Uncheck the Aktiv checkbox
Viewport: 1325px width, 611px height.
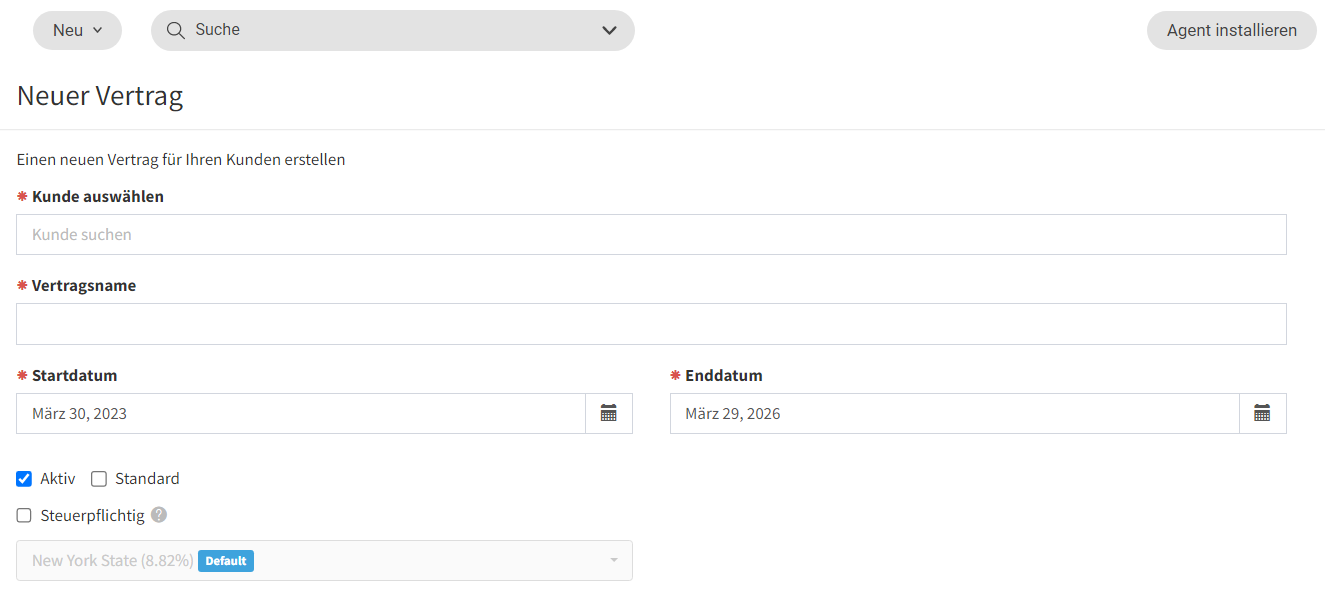pos(25,479)
